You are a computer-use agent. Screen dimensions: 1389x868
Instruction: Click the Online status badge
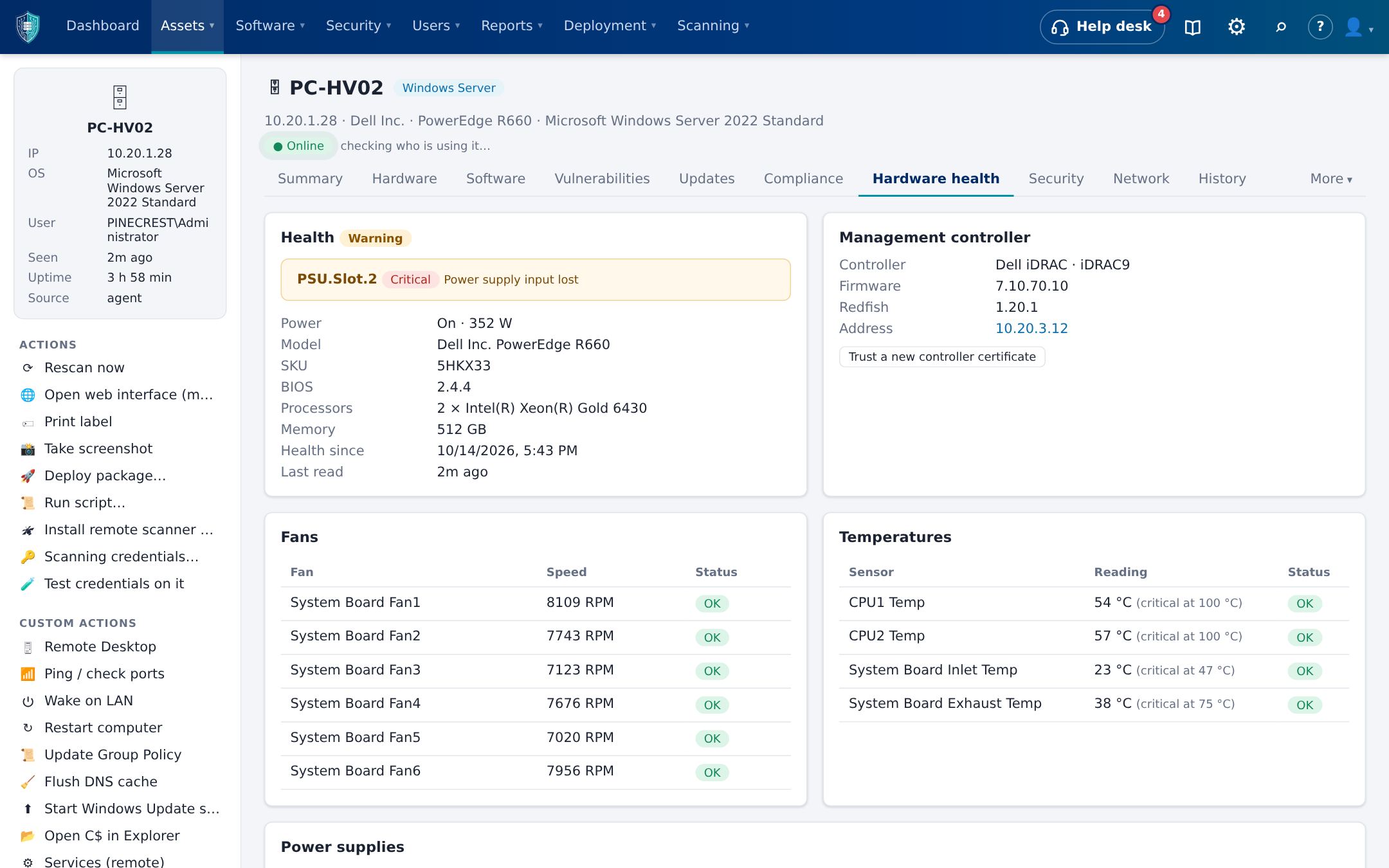point(298,146)
